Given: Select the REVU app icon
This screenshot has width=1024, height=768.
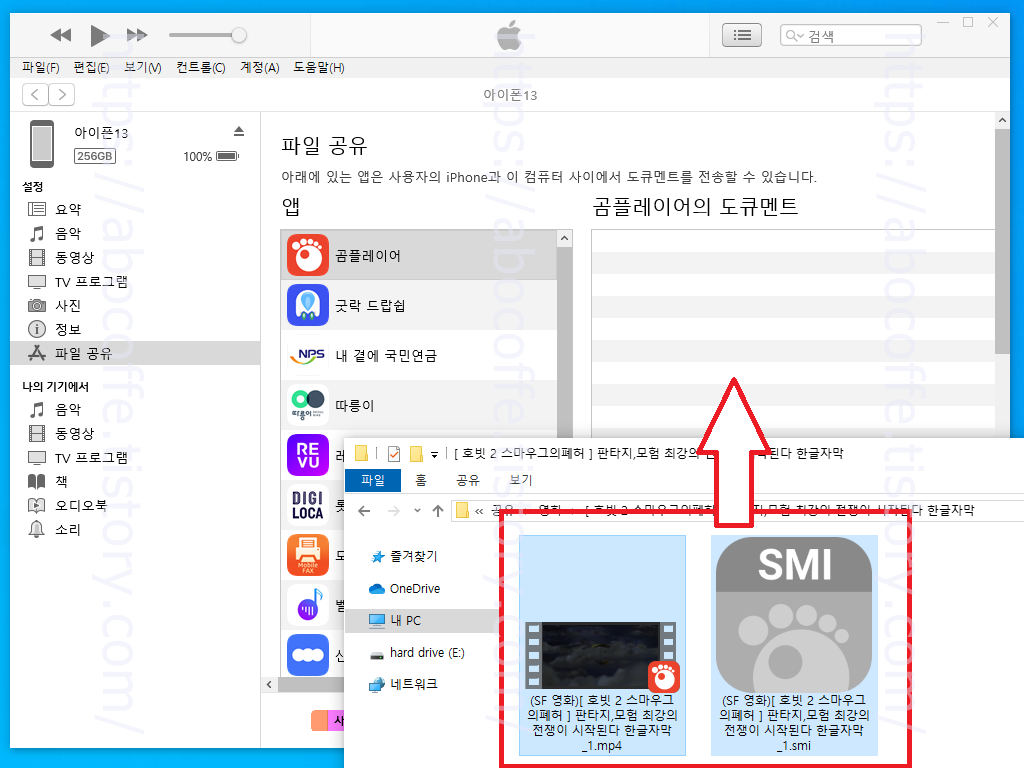Looking at the screenshot, I should 308,455.
